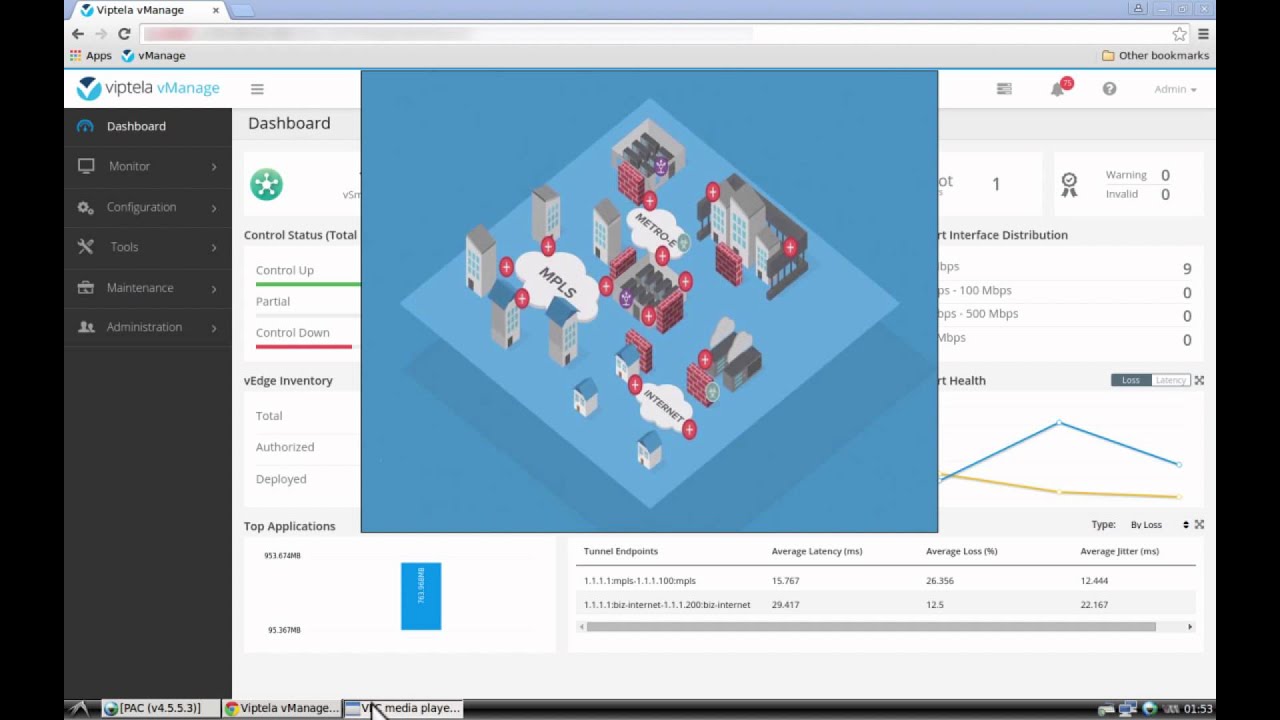Screen dimensions: 1280x720
Task: Open the vManage bookmark
Action: tap(153, 56)
